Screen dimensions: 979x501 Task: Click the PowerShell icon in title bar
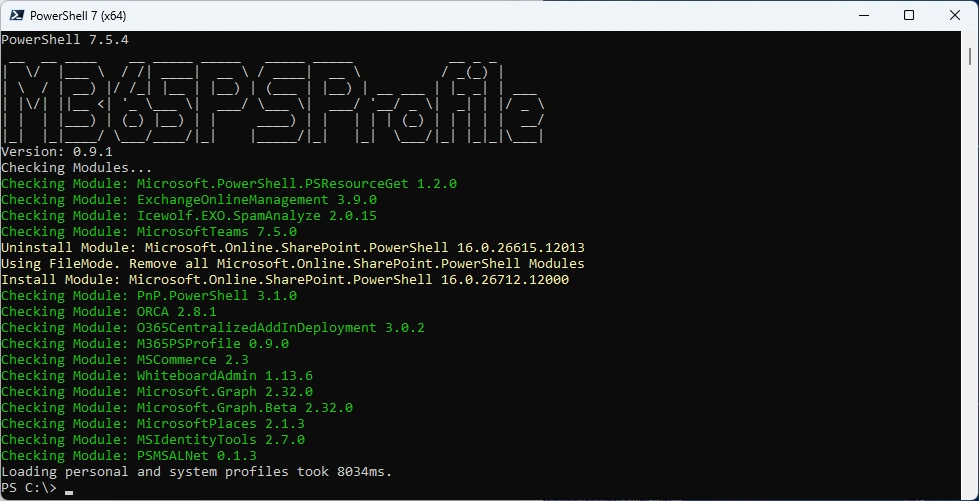(14, 15)
